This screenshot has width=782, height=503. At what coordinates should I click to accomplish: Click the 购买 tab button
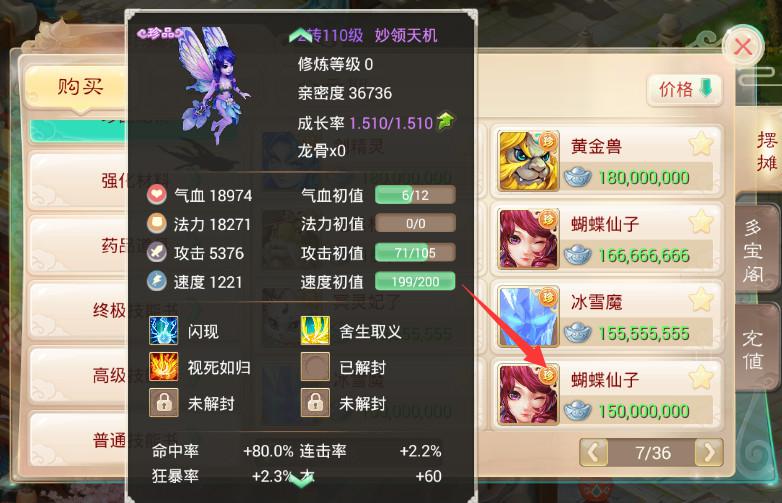pos(80,87)
